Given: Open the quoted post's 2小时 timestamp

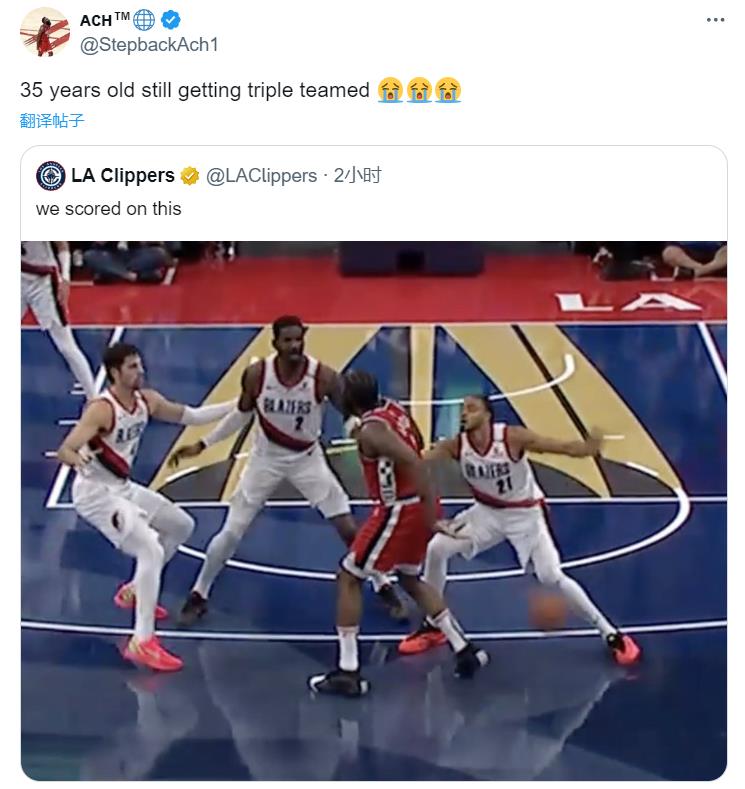Looking at the screenshot, I should (357, 176).
